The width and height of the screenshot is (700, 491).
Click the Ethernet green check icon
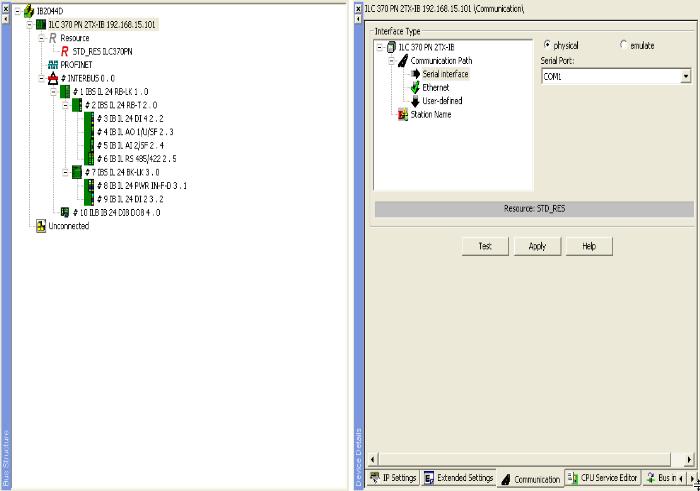[x=415, y=87]
